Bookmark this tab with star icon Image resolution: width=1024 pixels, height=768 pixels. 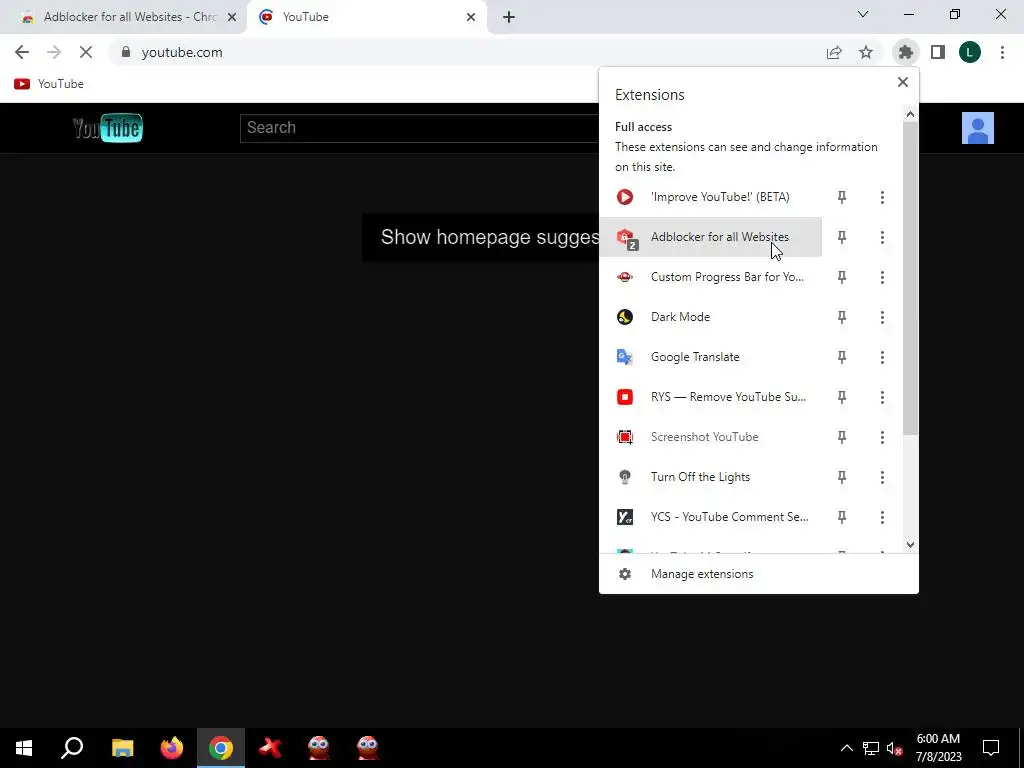[x=866, y=52]
